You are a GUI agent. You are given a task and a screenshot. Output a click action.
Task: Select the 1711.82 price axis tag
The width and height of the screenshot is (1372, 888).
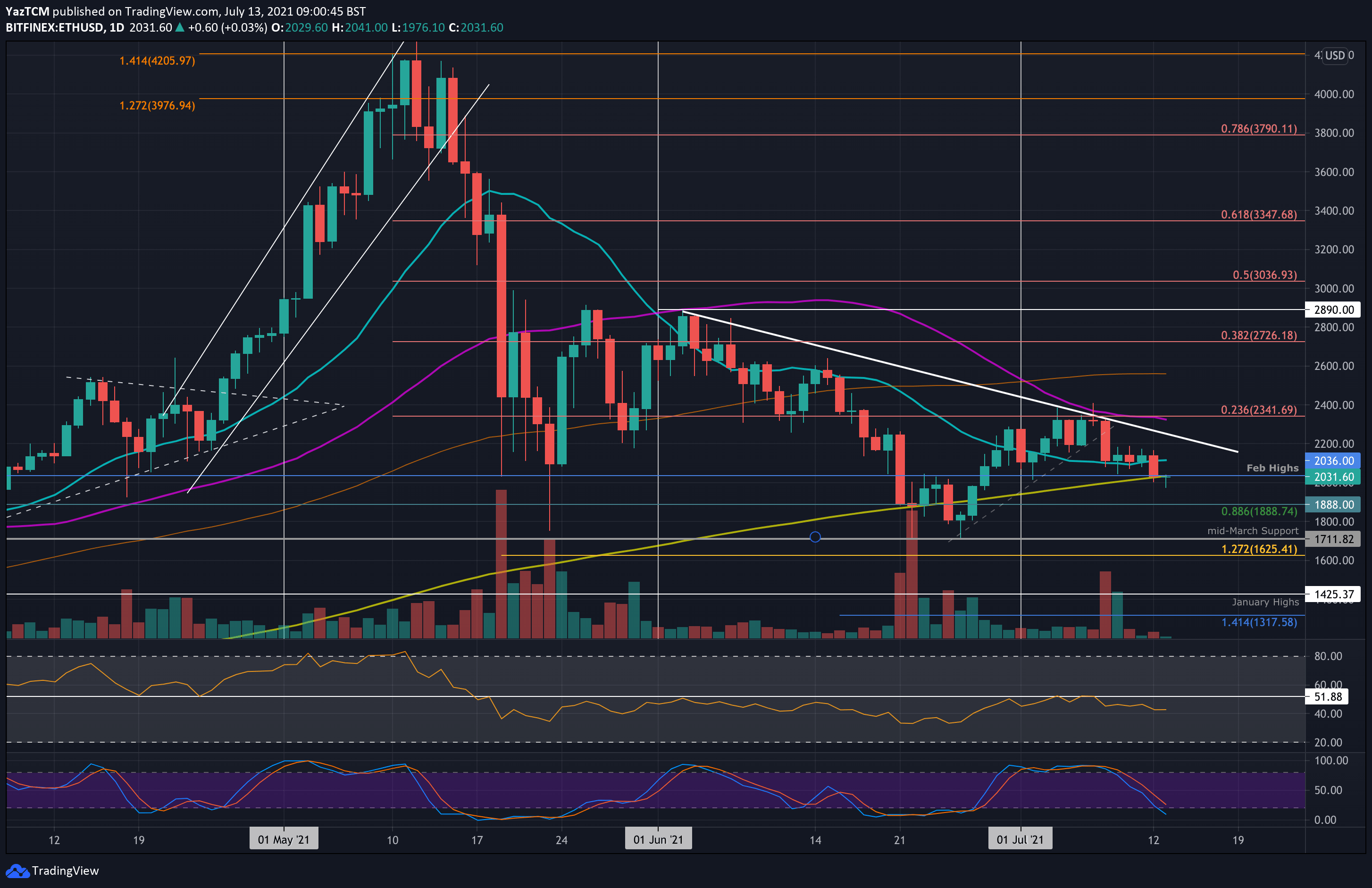pyautogui.click(x=1333, y=539)
